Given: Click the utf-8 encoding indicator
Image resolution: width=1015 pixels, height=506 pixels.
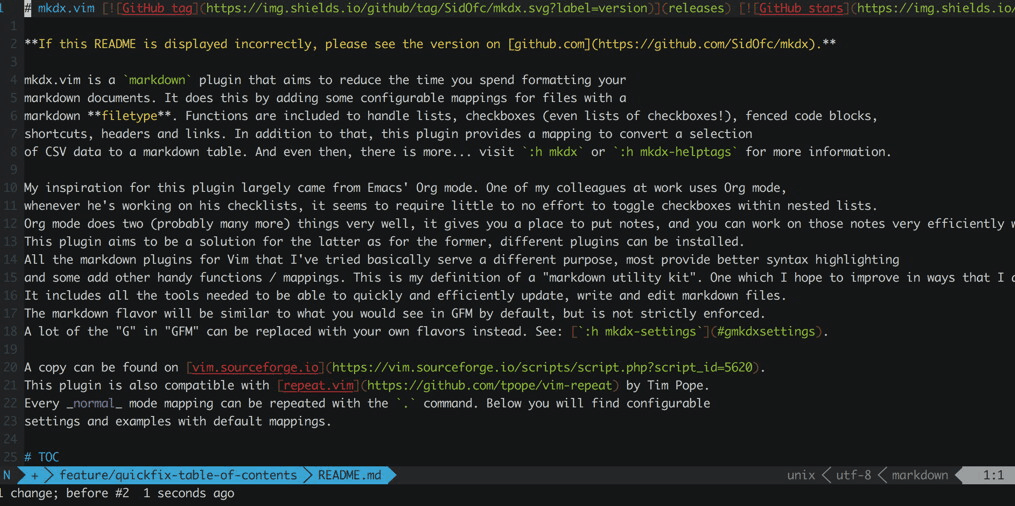Looking at the screenshot, I should 854,476.
